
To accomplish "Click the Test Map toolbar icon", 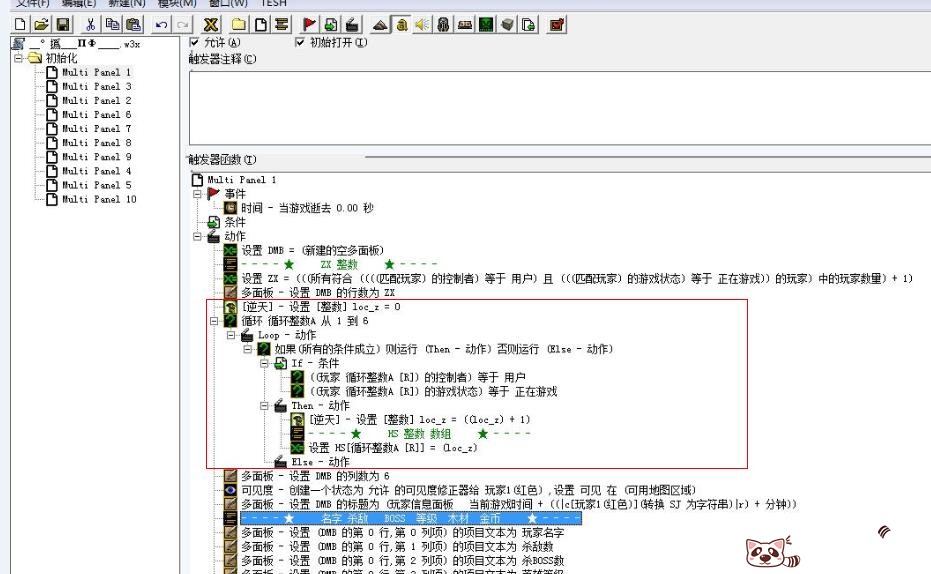I will [x=555, y=22].
